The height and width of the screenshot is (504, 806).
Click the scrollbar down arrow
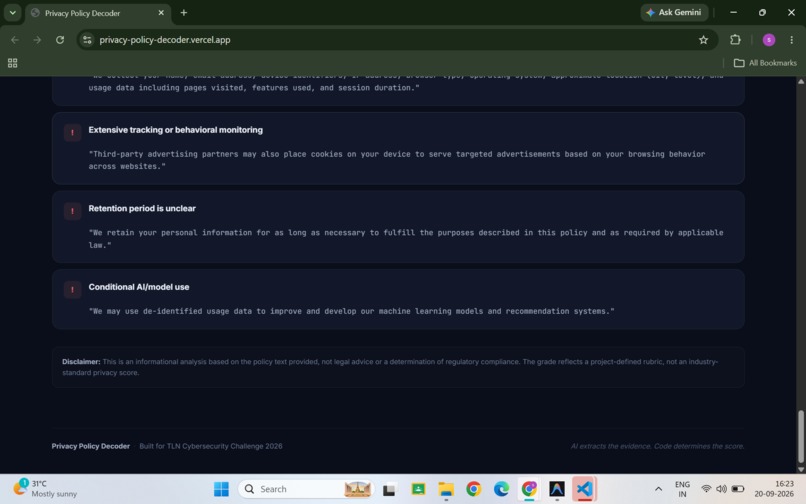pyautogui.click(x=800, y=469)
